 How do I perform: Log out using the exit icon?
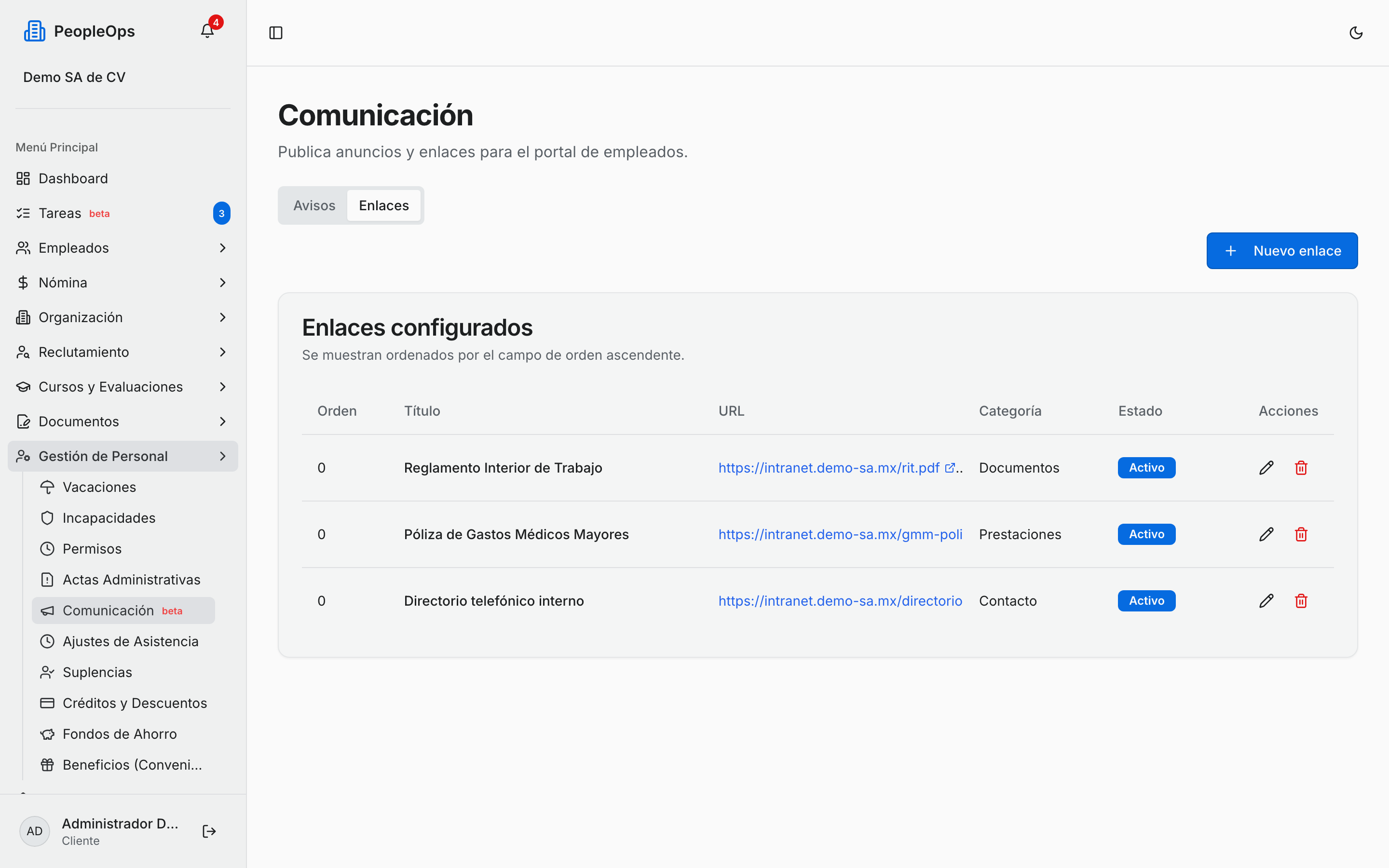click(209, 831)
